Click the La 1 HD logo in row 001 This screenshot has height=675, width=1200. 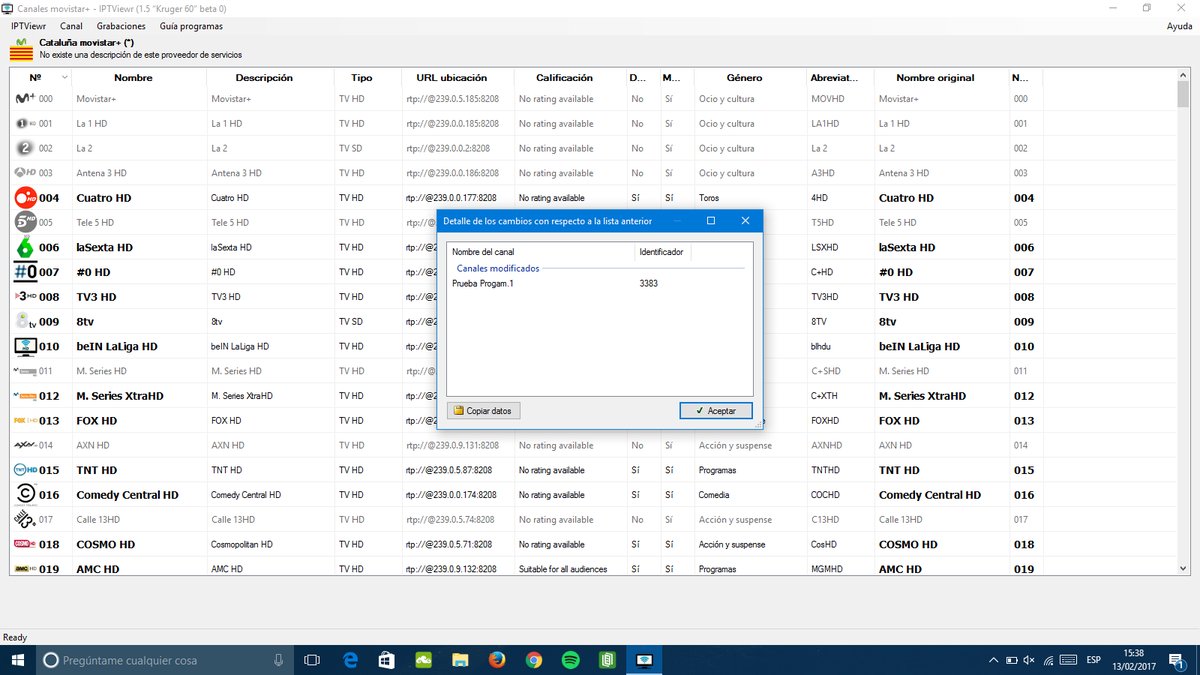point(25,124)
